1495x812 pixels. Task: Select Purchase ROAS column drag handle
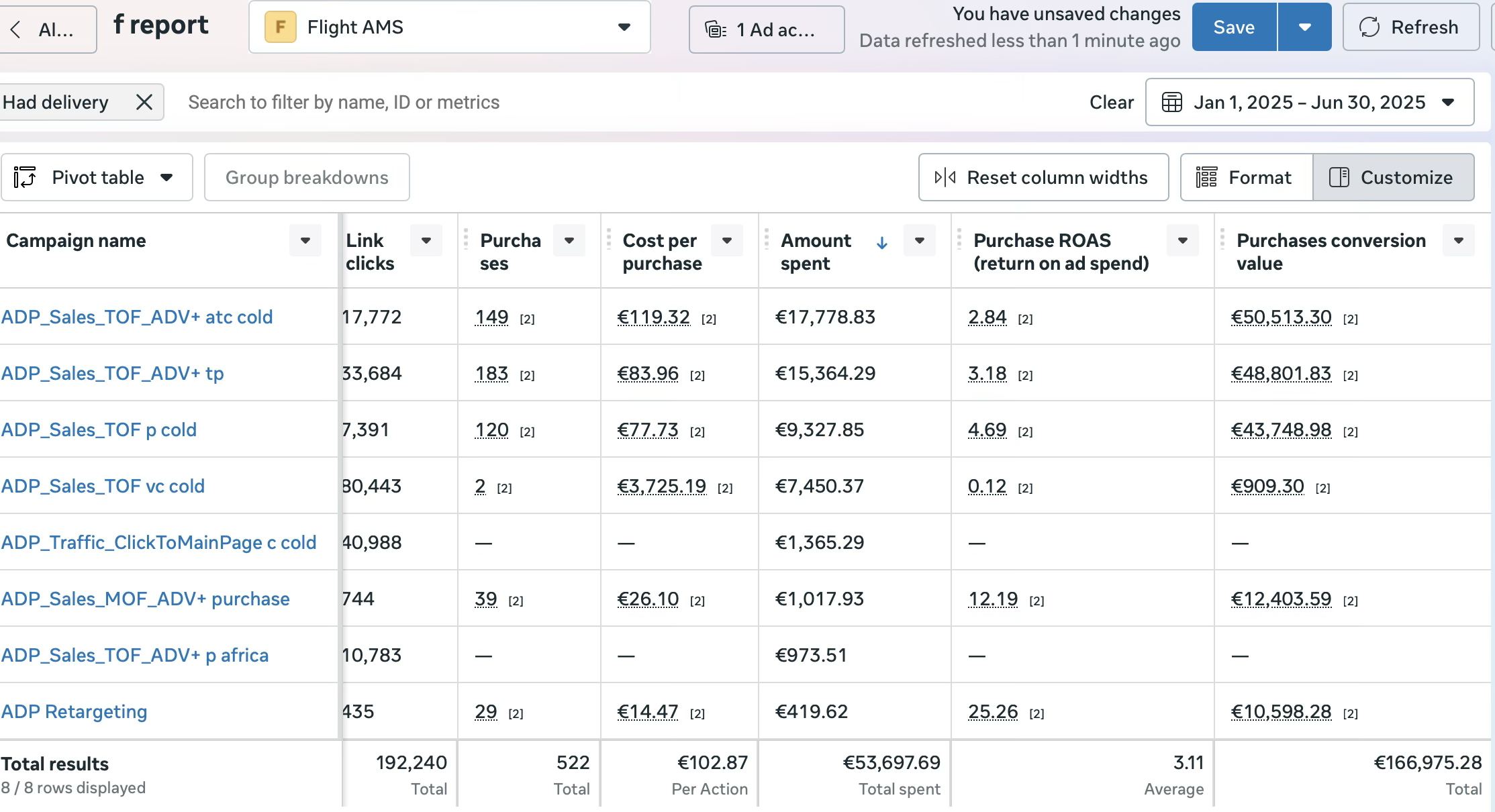pos(959,239)
